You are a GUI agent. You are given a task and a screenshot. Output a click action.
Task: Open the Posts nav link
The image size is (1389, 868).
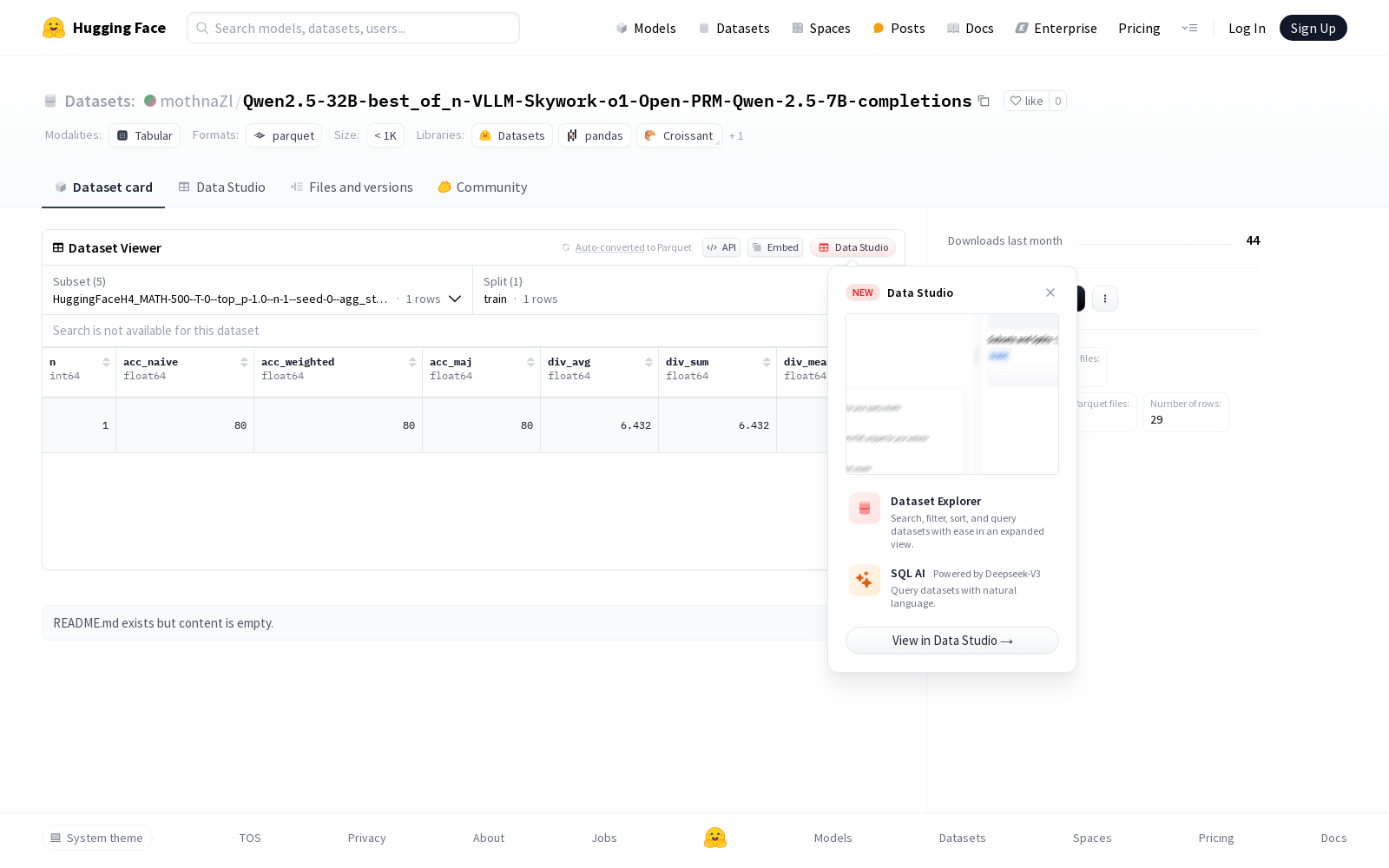[899, 28]
